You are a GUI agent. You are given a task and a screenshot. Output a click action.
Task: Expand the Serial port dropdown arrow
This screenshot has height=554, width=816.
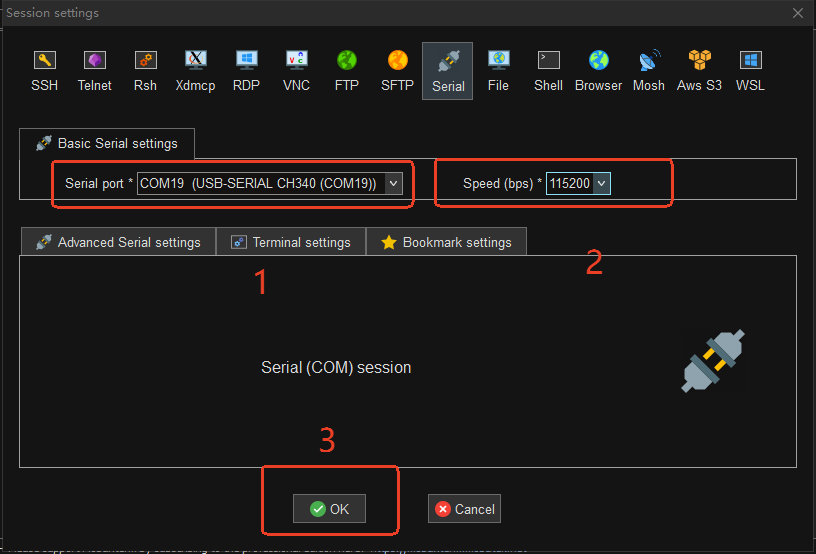click(x=393, y=183)
